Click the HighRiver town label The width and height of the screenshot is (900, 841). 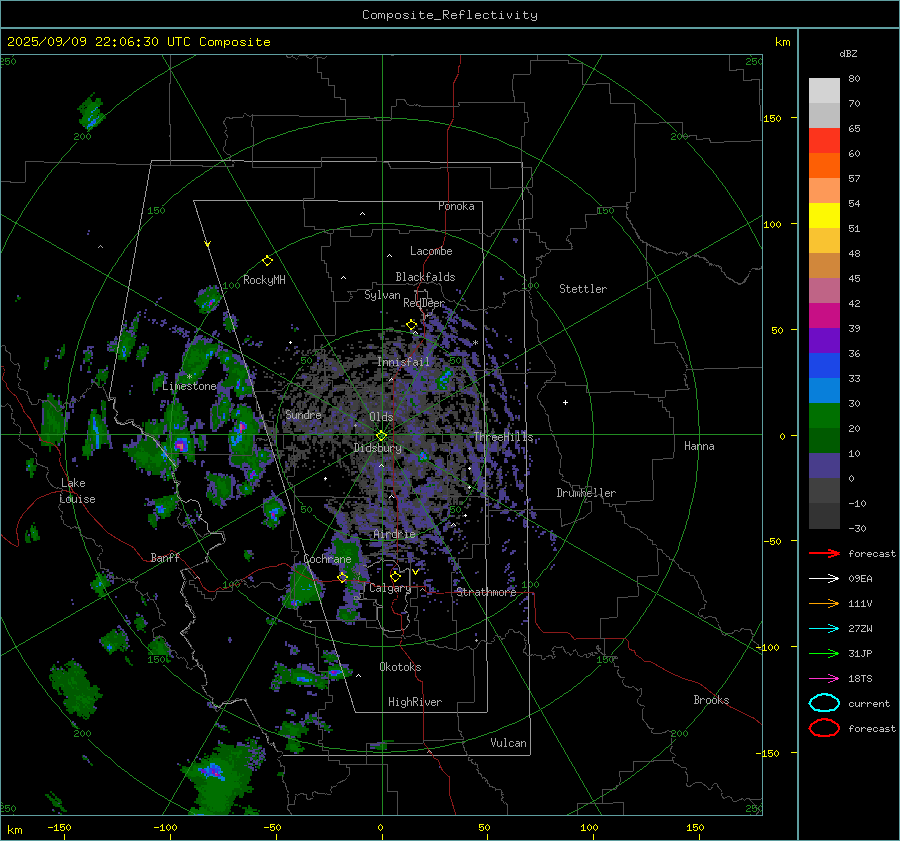[415, 702]
